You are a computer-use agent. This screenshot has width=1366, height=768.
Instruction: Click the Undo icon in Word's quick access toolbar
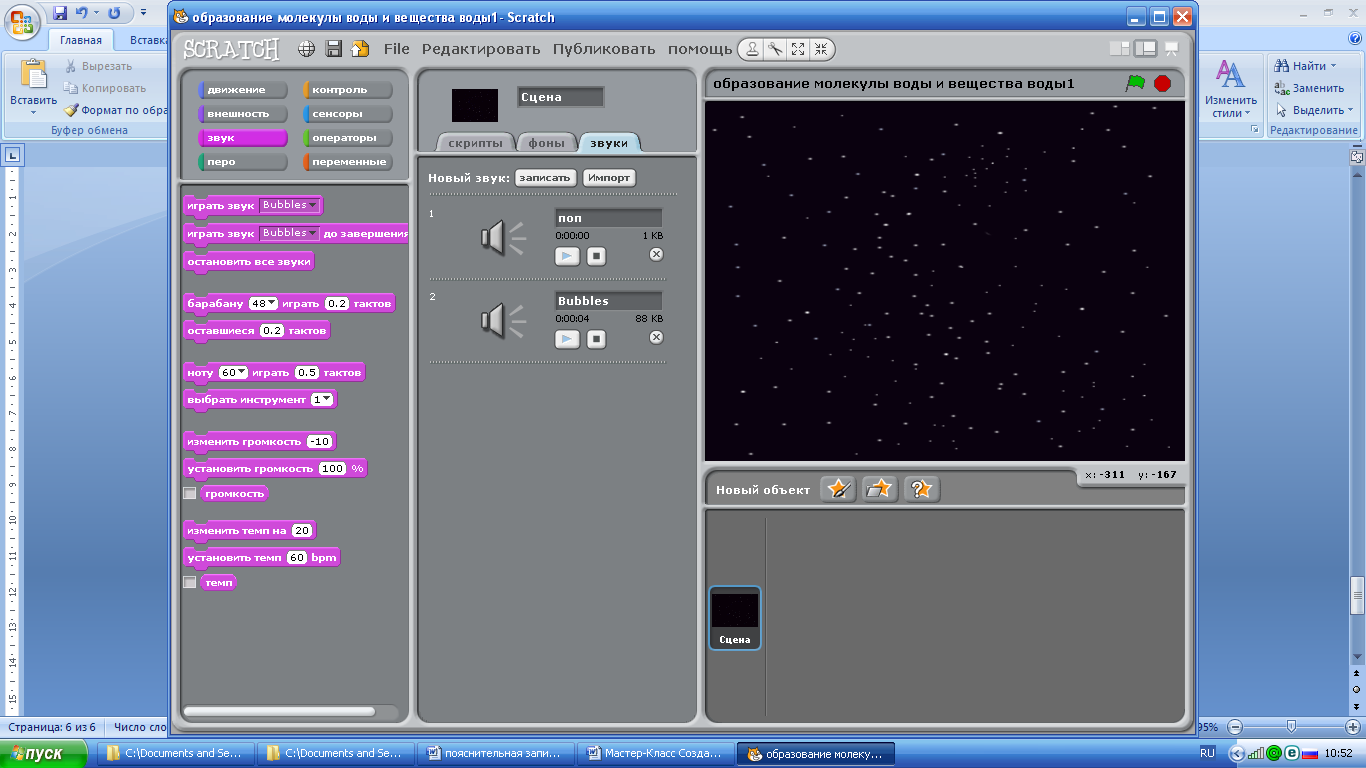pos(84,13)
